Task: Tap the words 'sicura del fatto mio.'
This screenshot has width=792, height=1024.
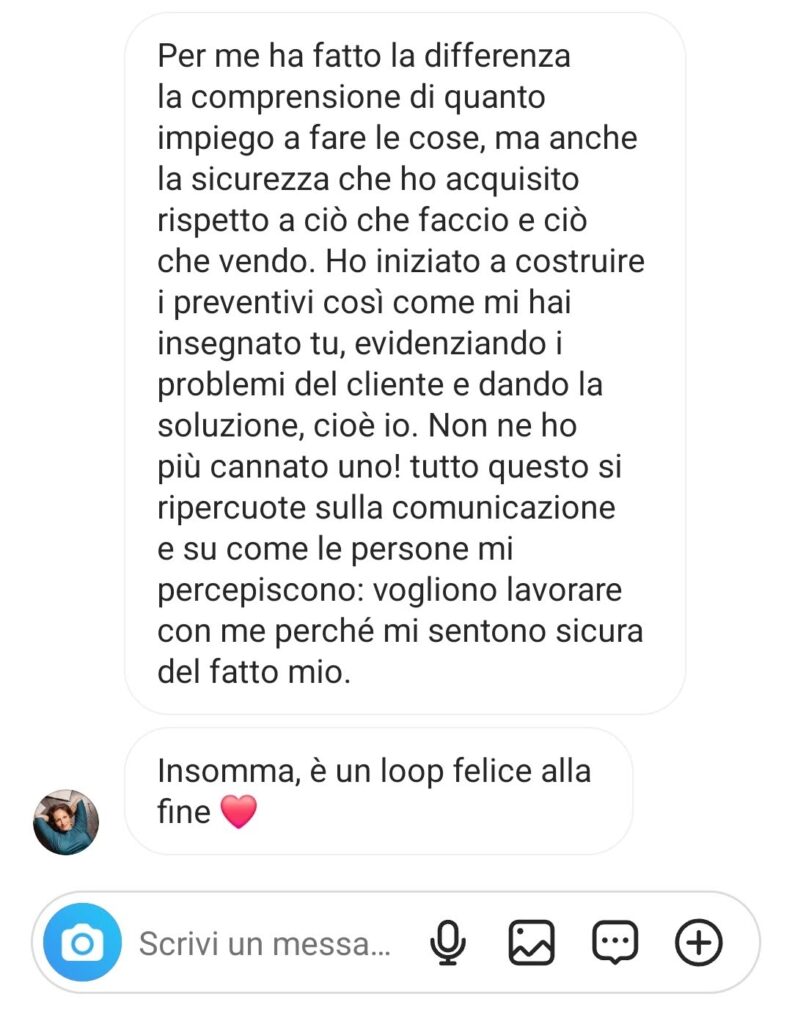Action: 400,651
